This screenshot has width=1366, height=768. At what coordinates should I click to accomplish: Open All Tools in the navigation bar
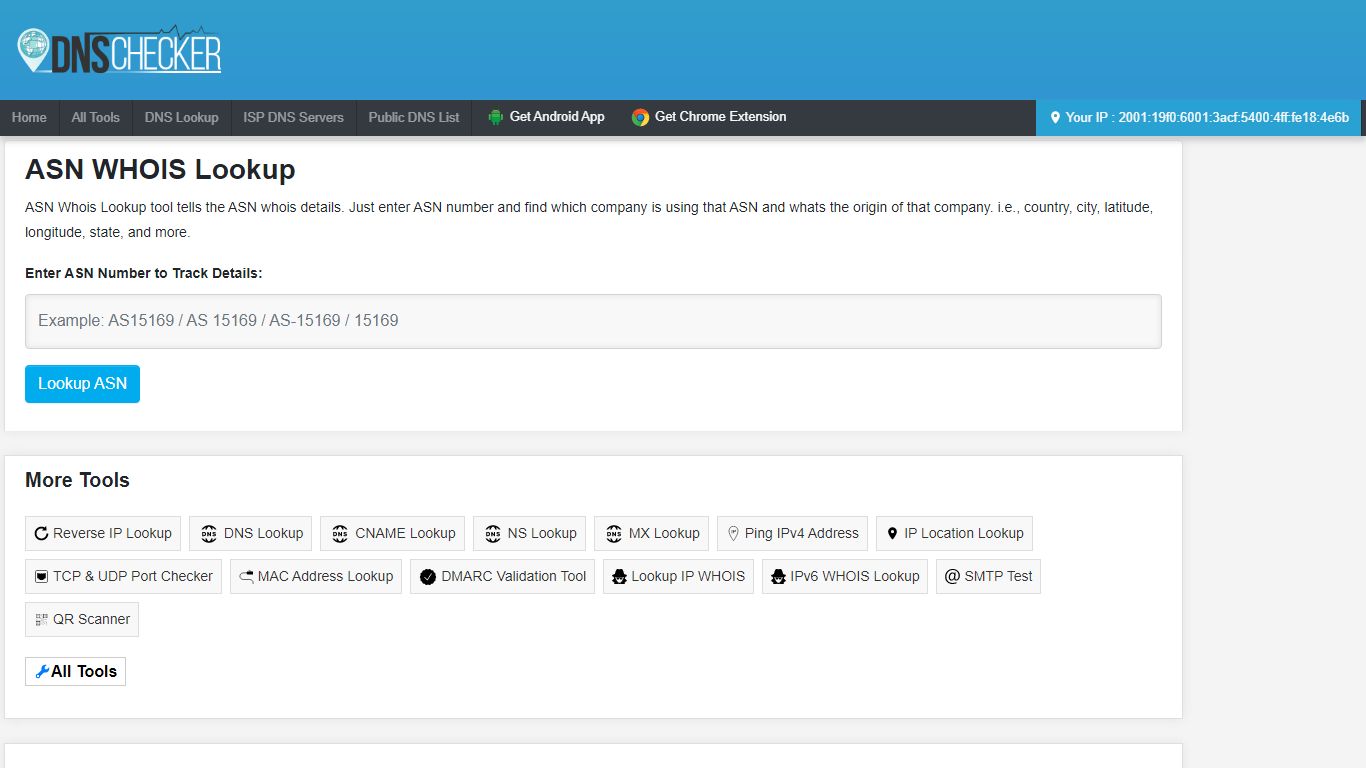point(95,117)
